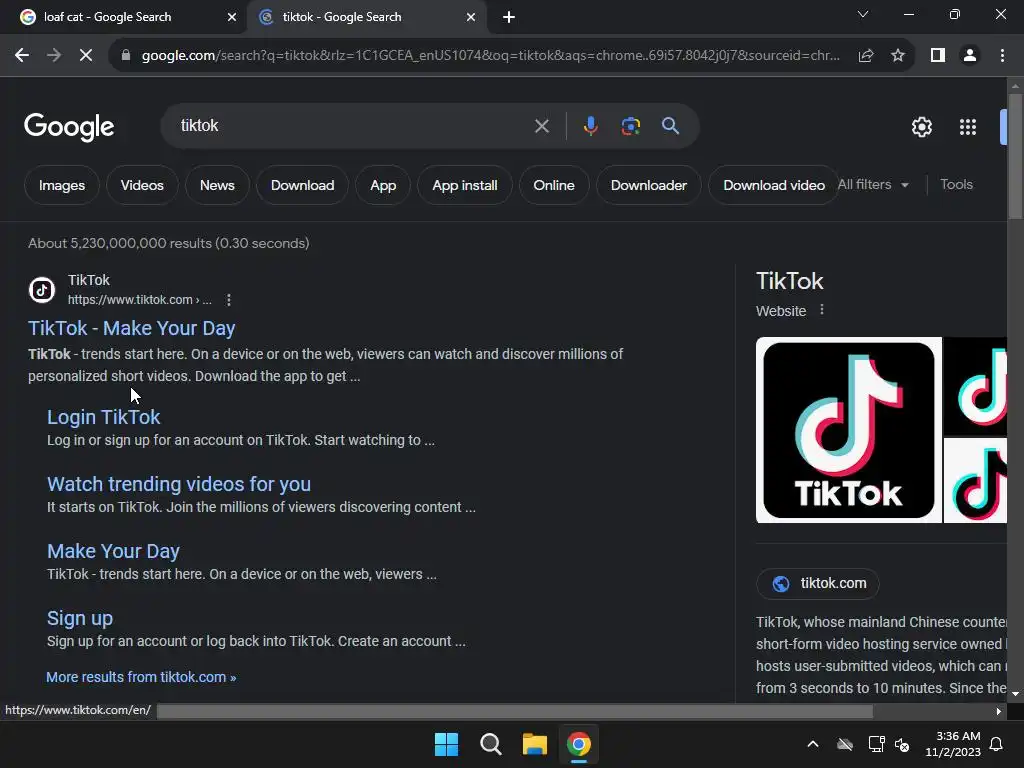Click the horizontal scrollbar right arrow

tap(999, 711)
